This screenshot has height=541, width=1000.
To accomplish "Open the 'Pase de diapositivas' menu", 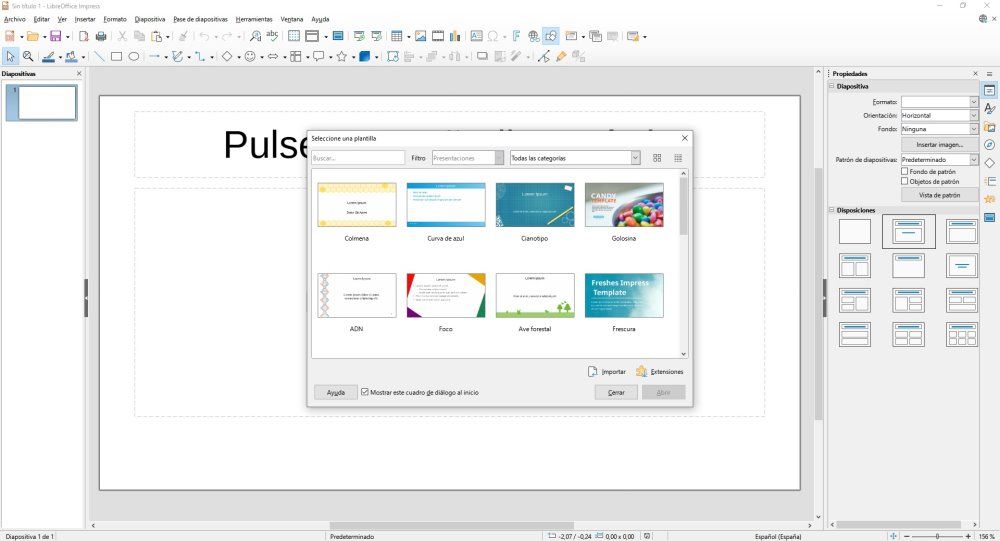I will [x=200, y=19].
